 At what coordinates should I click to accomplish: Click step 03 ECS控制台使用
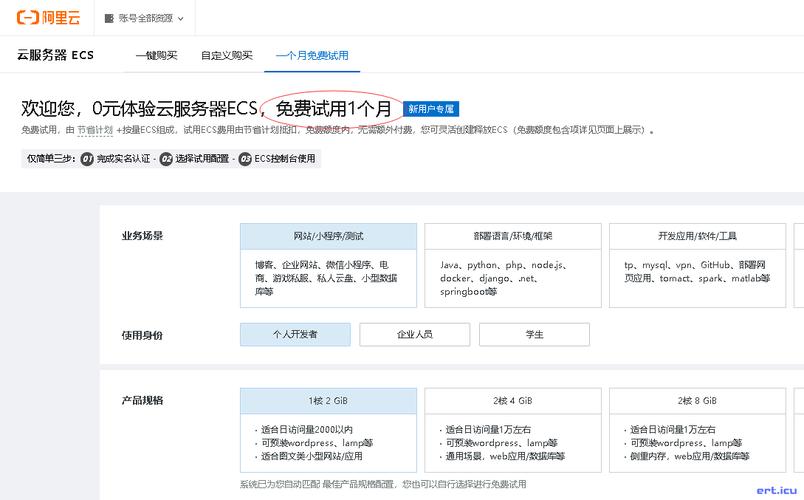[277, 159]
